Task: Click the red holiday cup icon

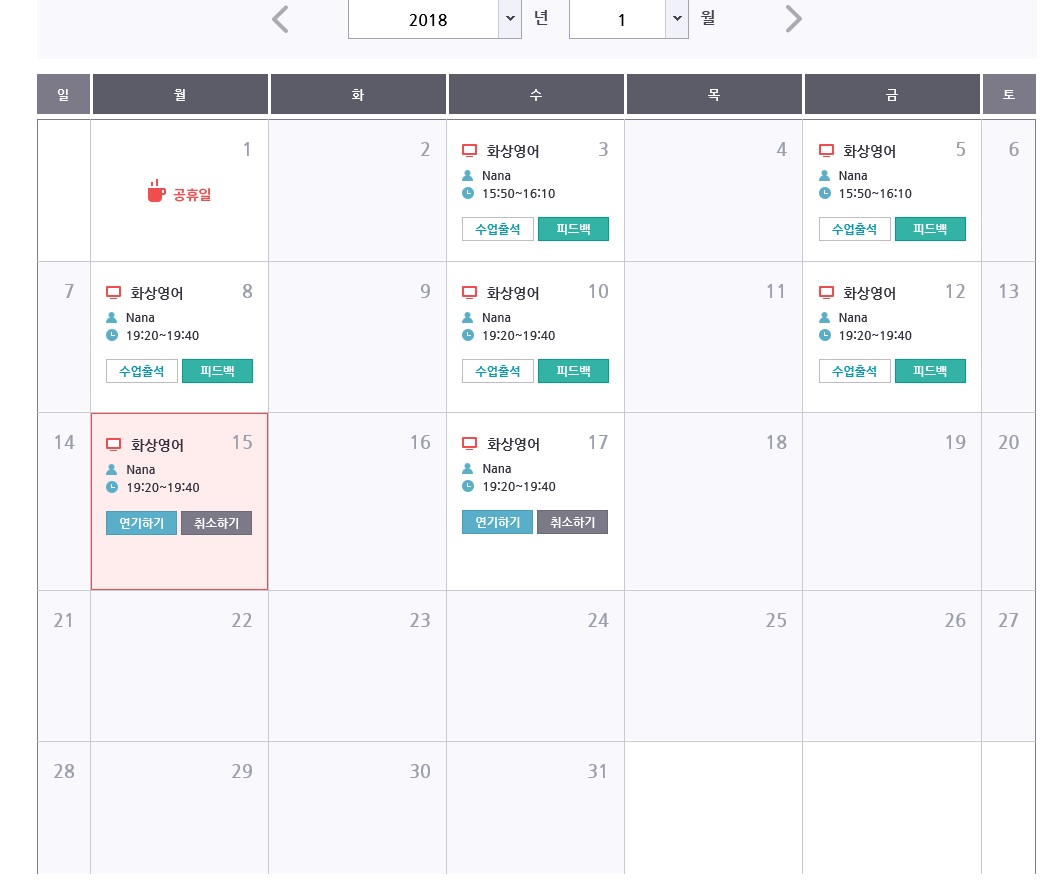Action: 155,192
